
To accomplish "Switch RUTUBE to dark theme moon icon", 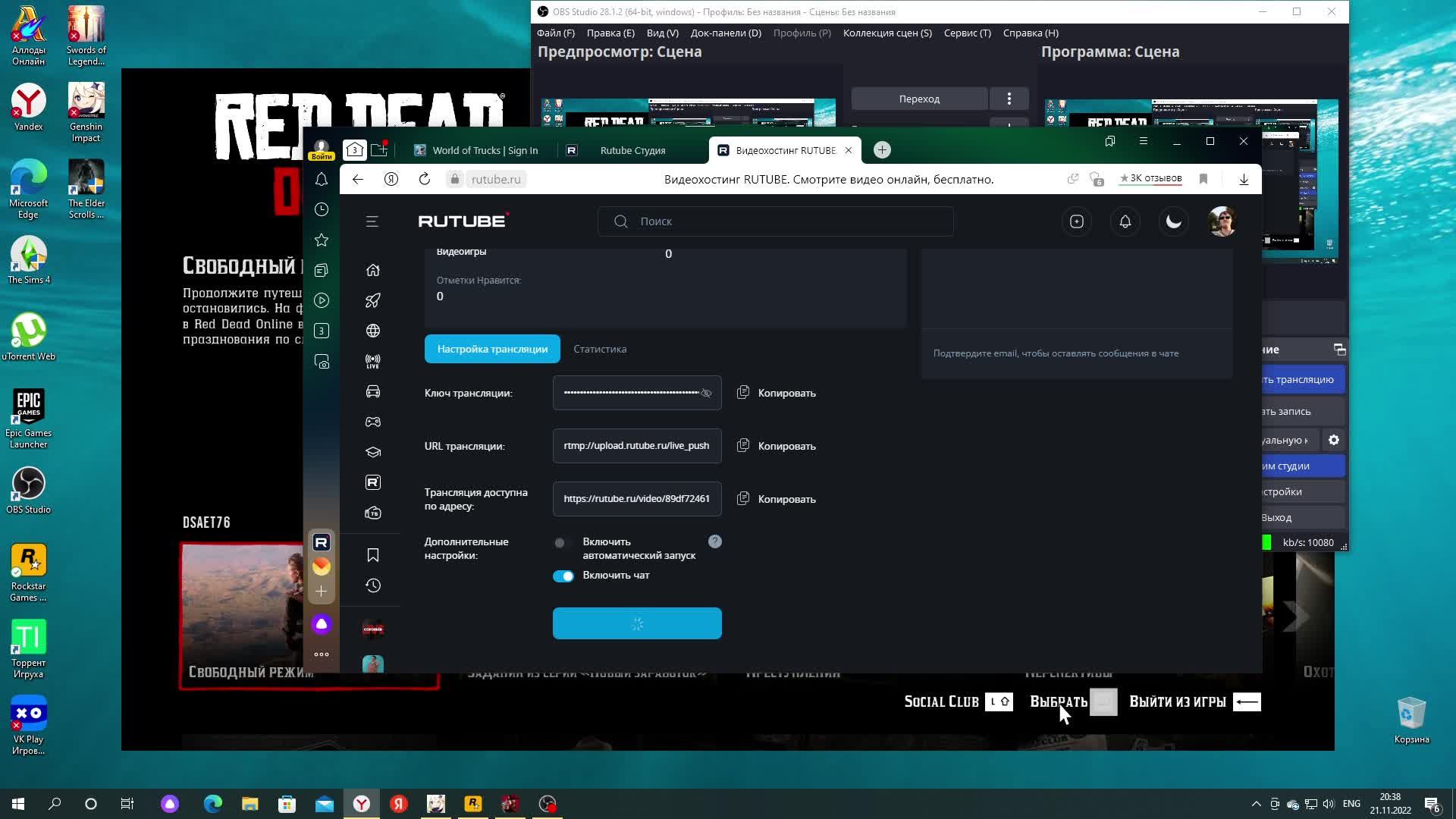I will (1173, 221).
